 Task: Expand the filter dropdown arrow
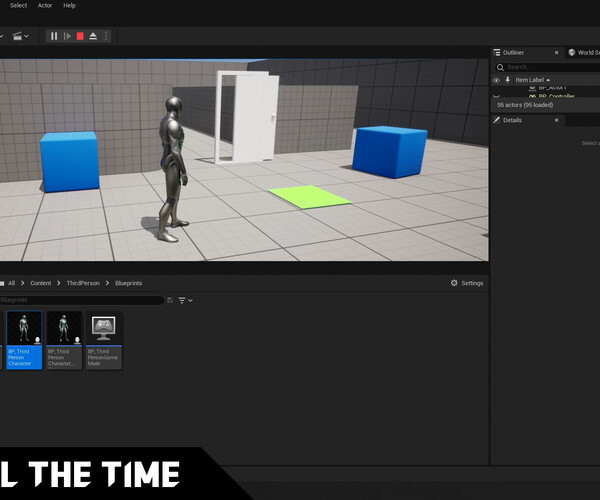(x=190, y=300)
